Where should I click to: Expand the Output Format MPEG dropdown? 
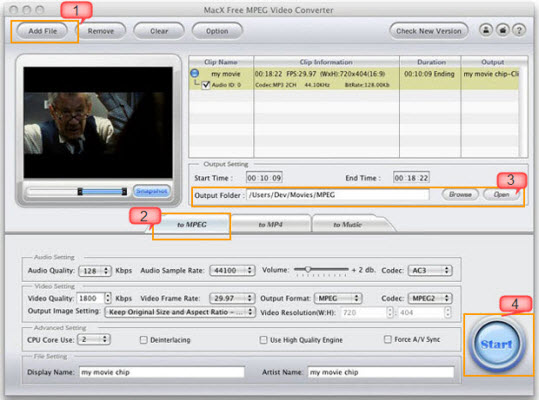tap(338, 298)
